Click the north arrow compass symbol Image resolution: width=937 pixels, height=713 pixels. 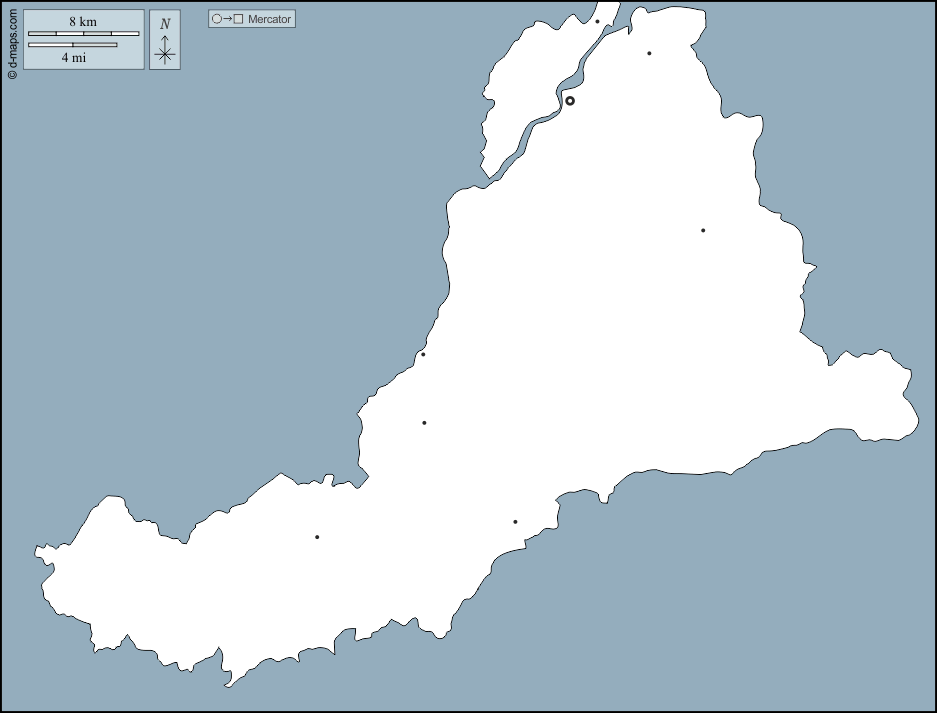click(x=165, y=50)
